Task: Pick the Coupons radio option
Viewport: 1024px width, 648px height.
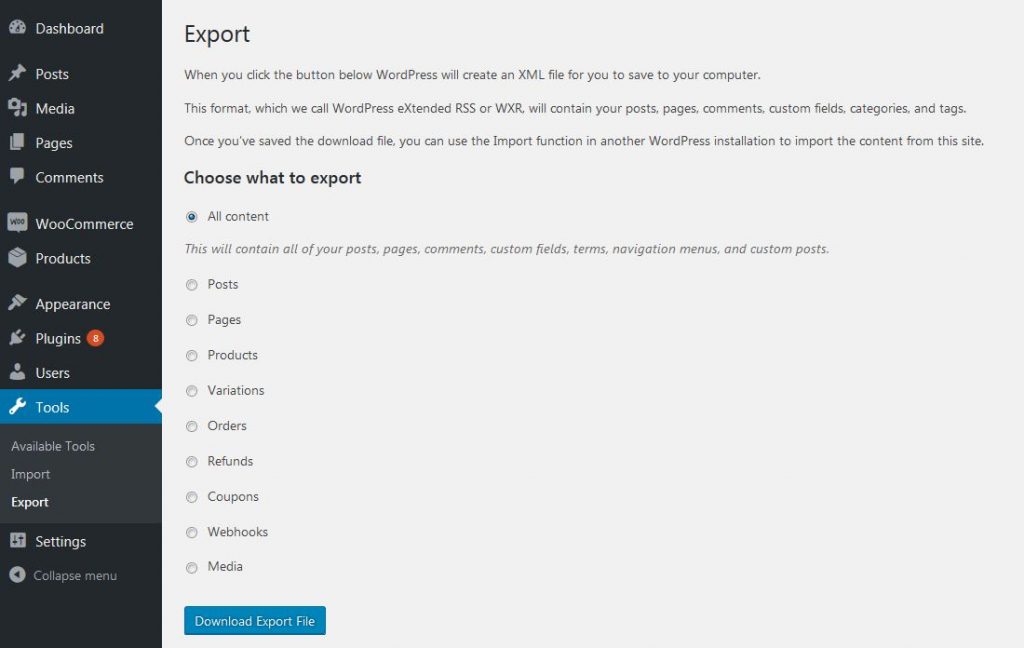Action: (191, 497)
